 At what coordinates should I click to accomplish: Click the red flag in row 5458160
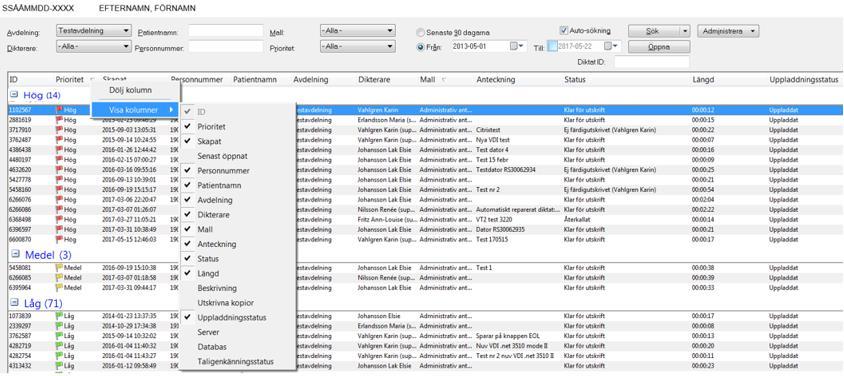(59, 189)
